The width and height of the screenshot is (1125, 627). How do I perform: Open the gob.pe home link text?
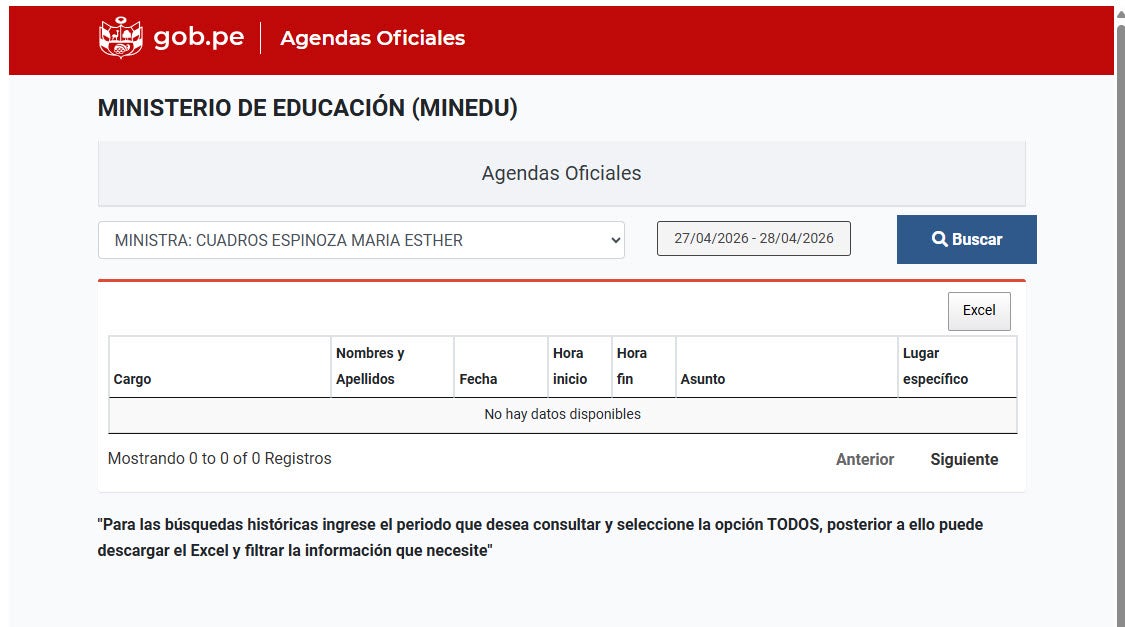(198, 38)
